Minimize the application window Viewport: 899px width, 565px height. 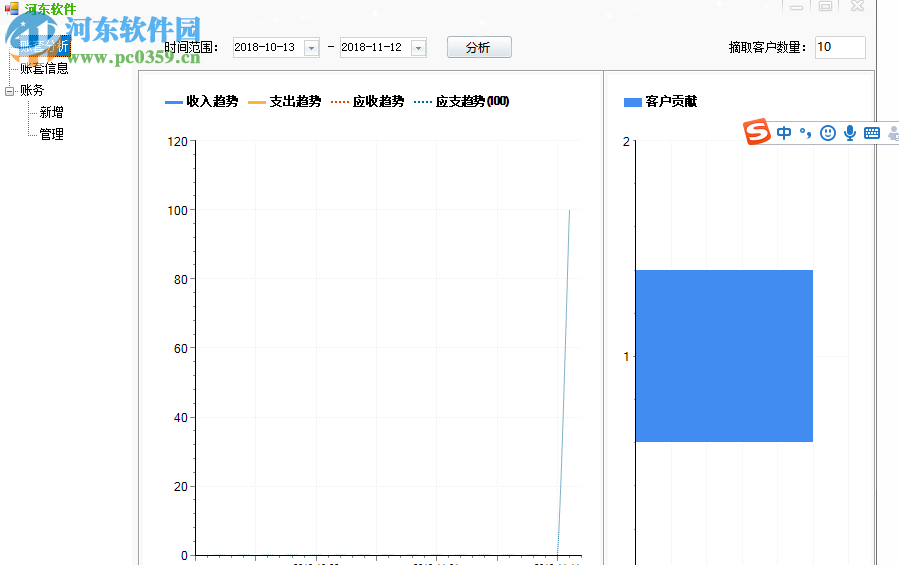[796, 6]
